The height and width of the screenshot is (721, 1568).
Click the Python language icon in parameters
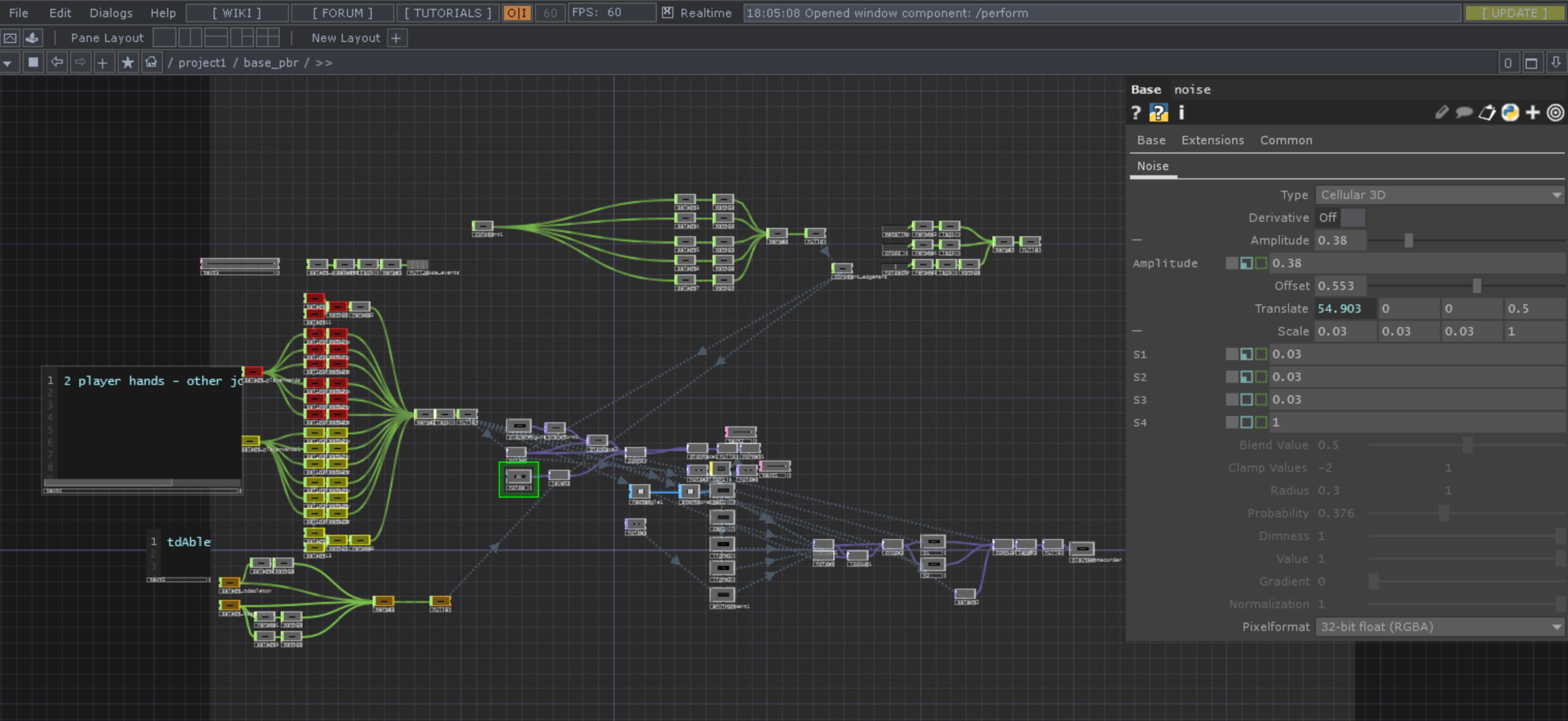click(1510, 112)
